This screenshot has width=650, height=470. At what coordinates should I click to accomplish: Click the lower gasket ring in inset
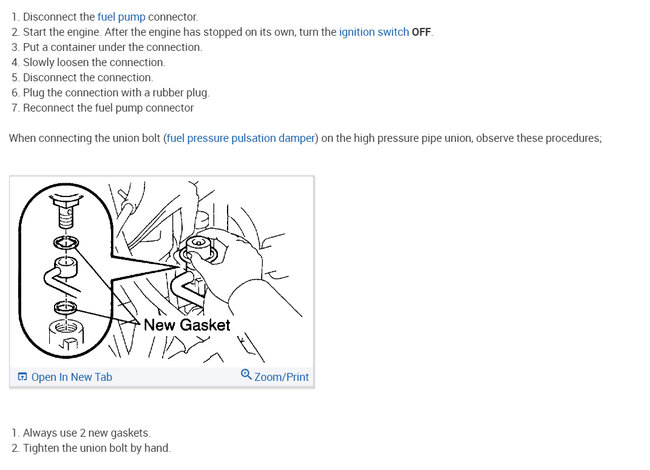point(65,307)
